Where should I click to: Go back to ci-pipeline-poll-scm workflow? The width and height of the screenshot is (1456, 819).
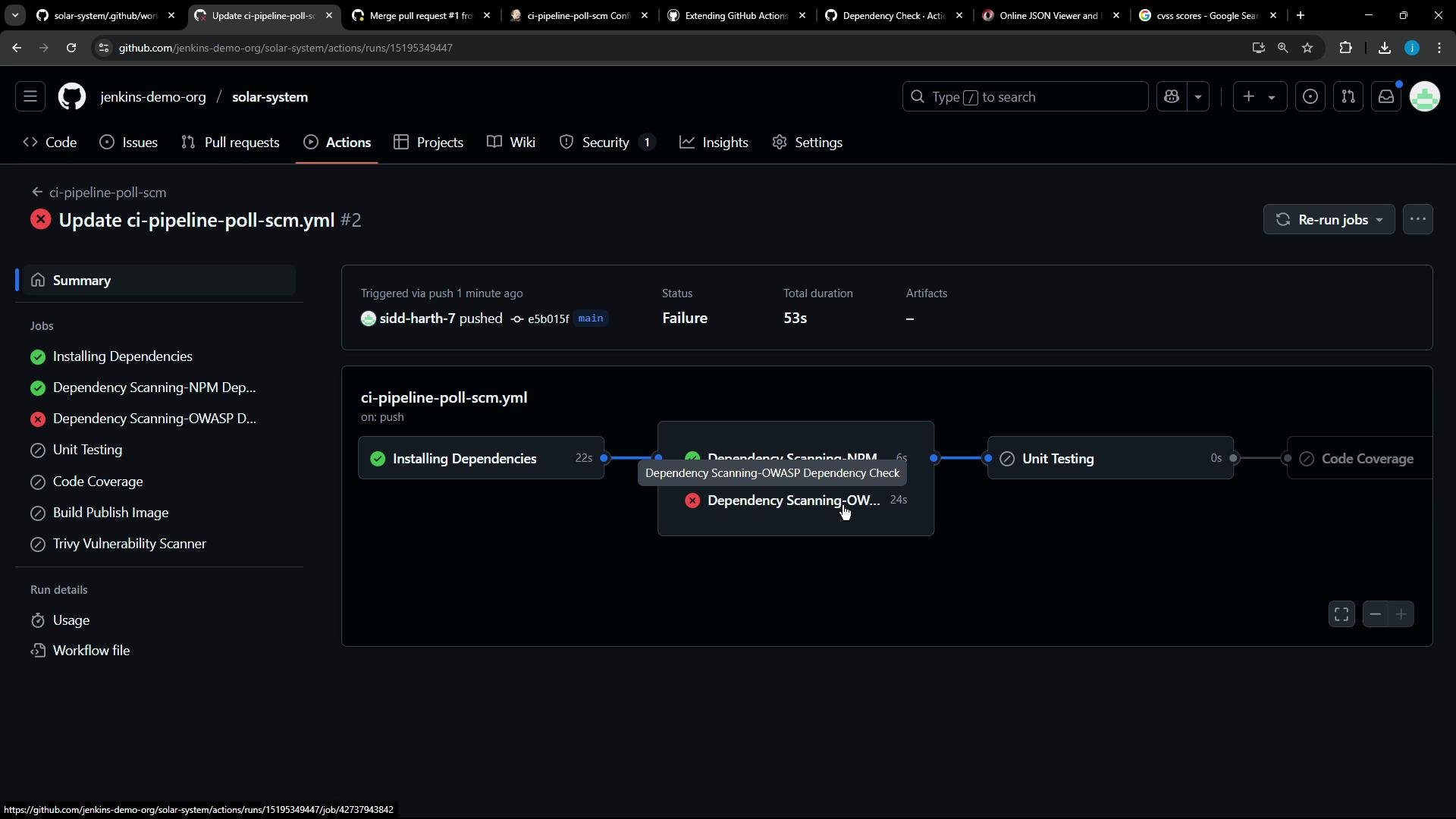coord(99,193)
